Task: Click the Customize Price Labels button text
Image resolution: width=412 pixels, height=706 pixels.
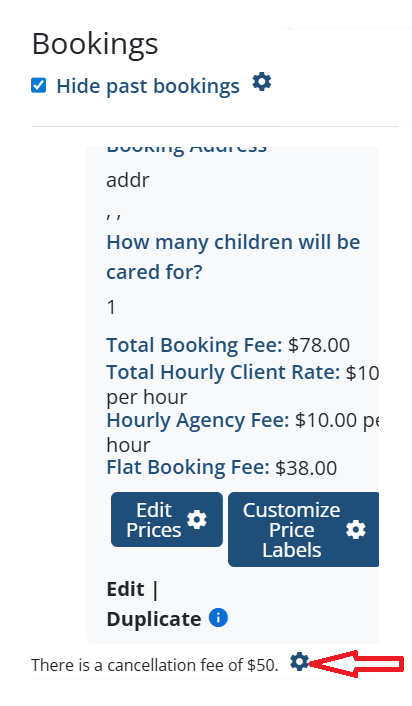Action: tap(292, 530)
